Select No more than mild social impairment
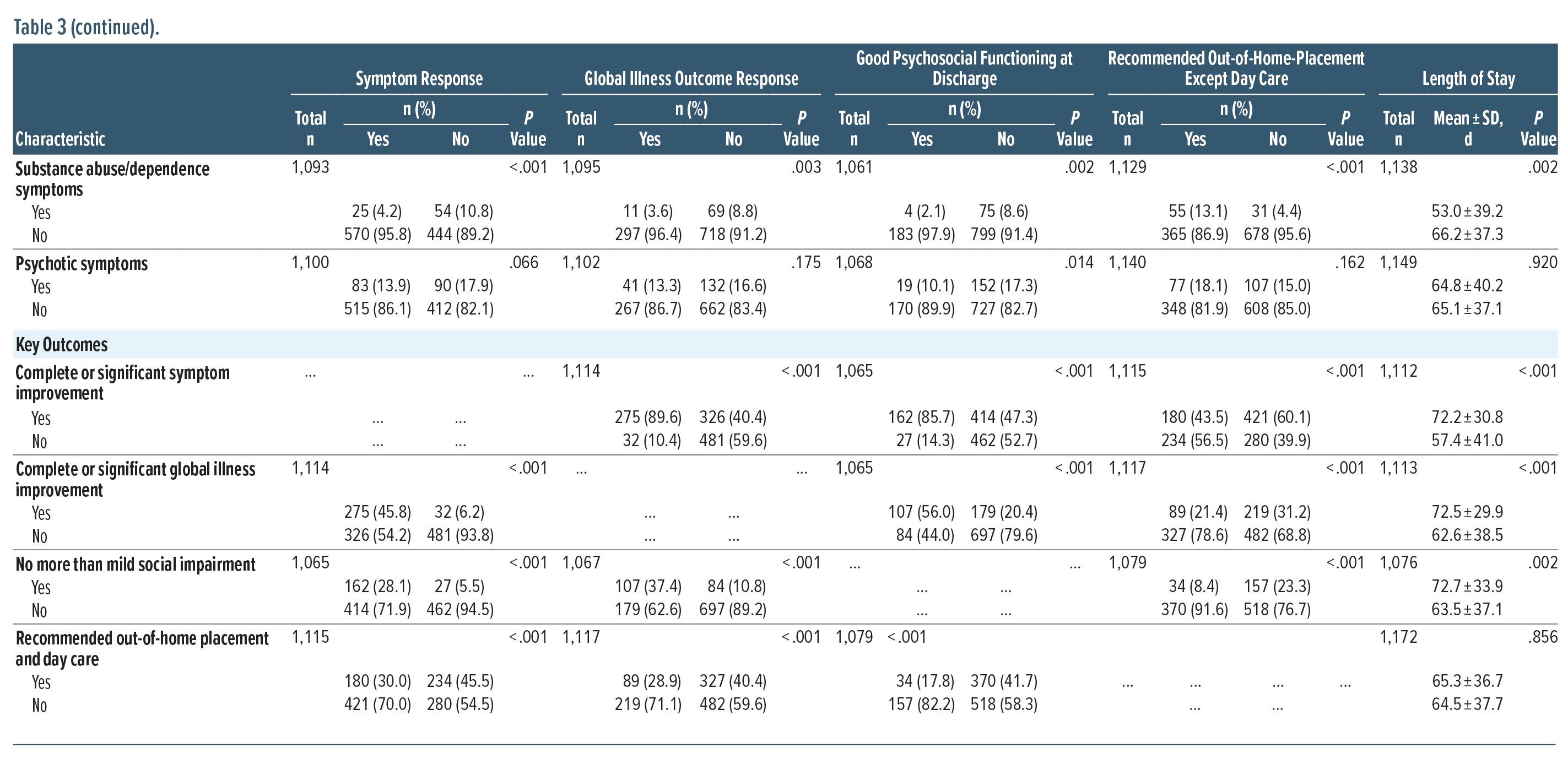 (135, 564)
